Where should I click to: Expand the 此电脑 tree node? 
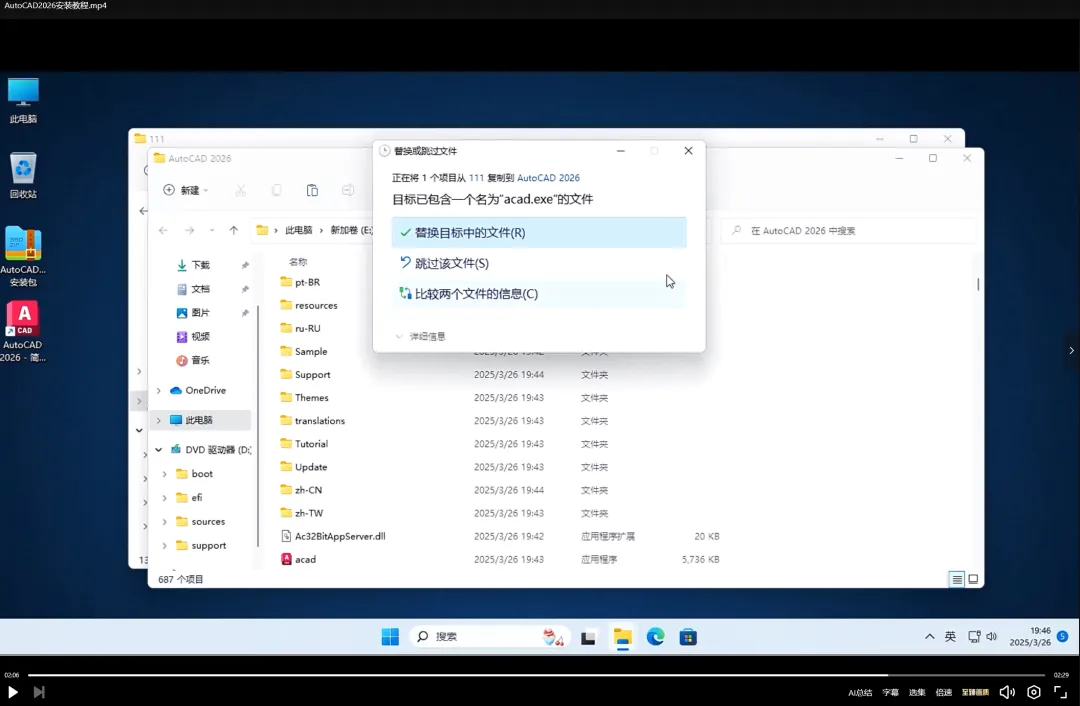tap(159, 420)
